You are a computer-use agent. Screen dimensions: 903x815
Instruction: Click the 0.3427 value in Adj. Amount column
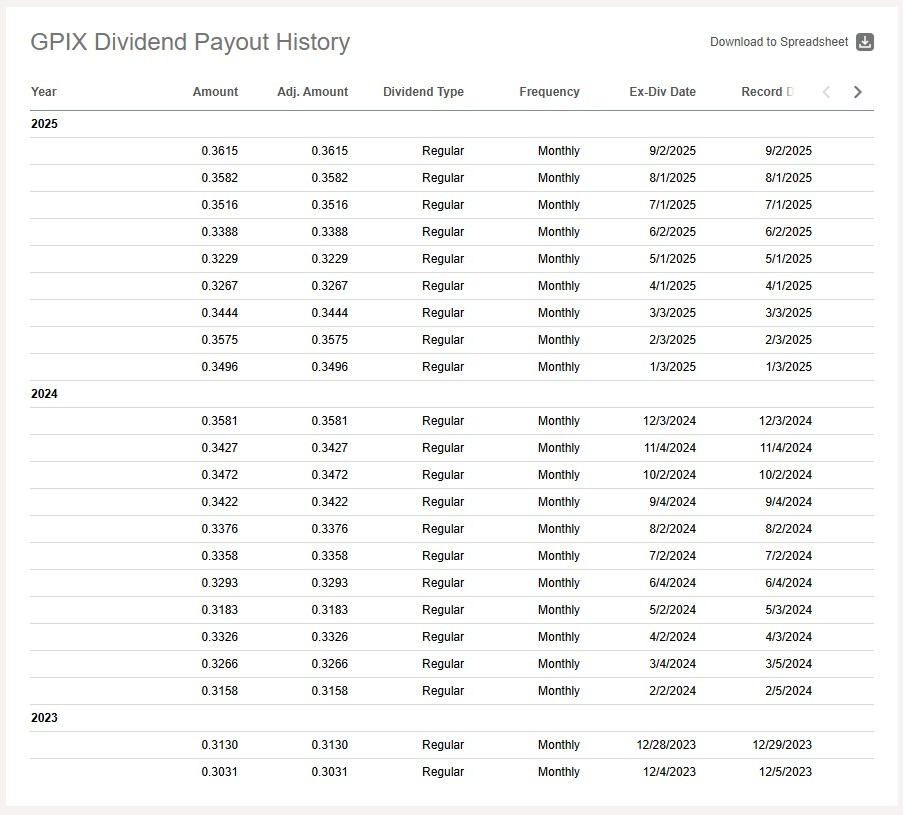coord(329,448)
